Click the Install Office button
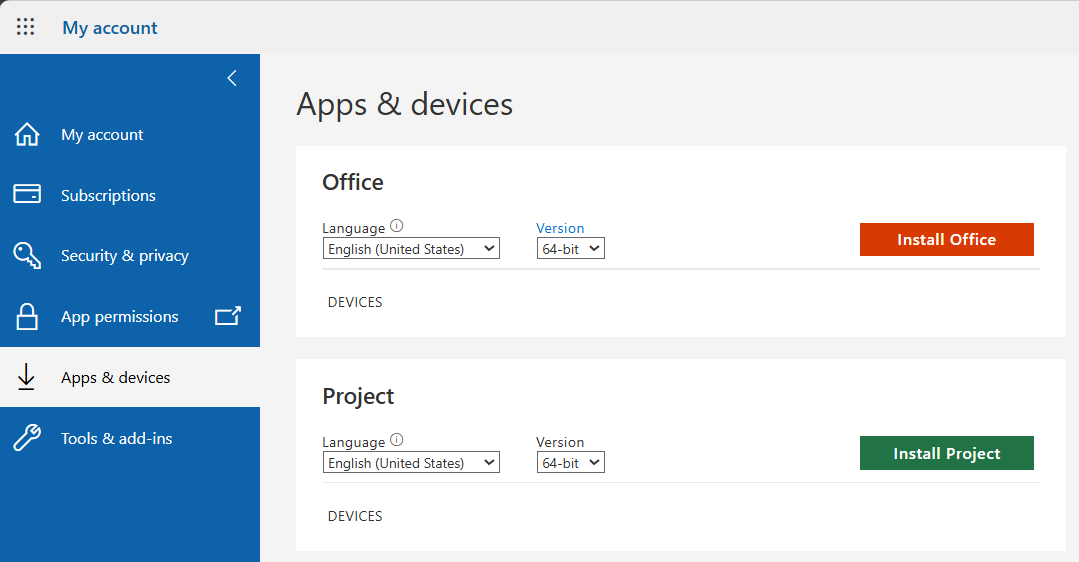The image size is (1079, 562). [x=946, y=239]
